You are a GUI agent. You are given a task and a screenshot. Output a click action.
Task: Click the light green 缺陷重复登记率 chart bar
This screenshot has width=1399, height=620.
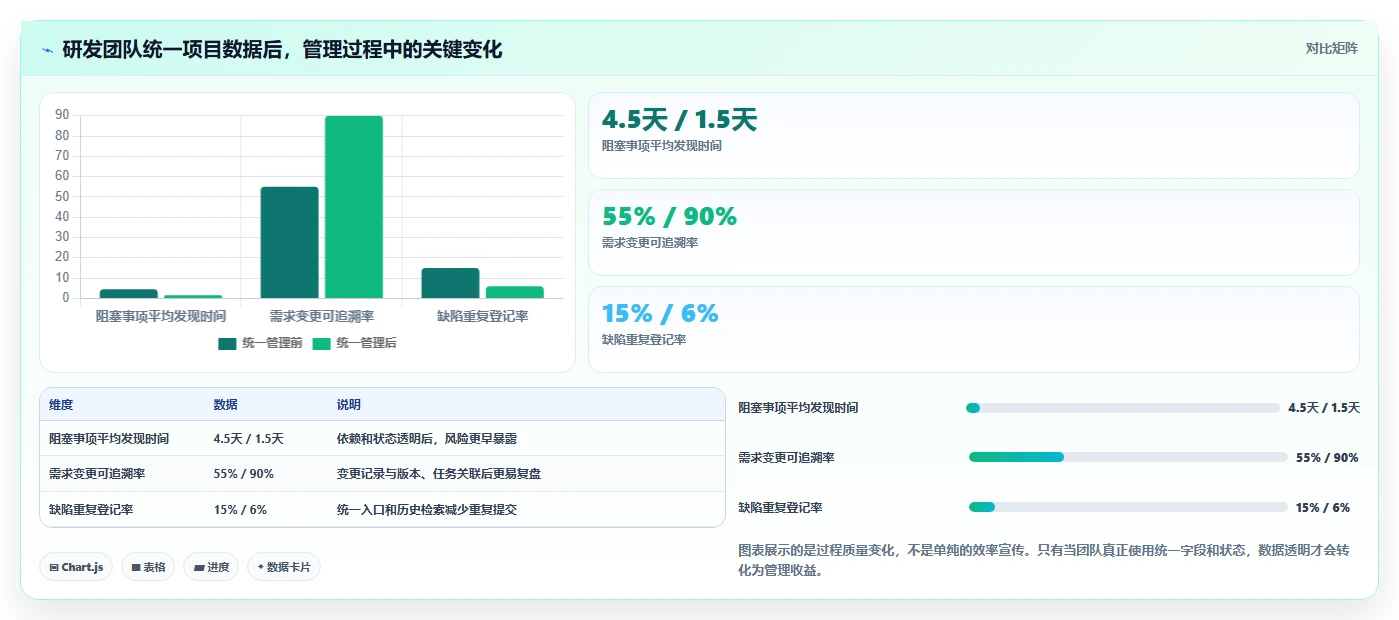tap(515, 292)
